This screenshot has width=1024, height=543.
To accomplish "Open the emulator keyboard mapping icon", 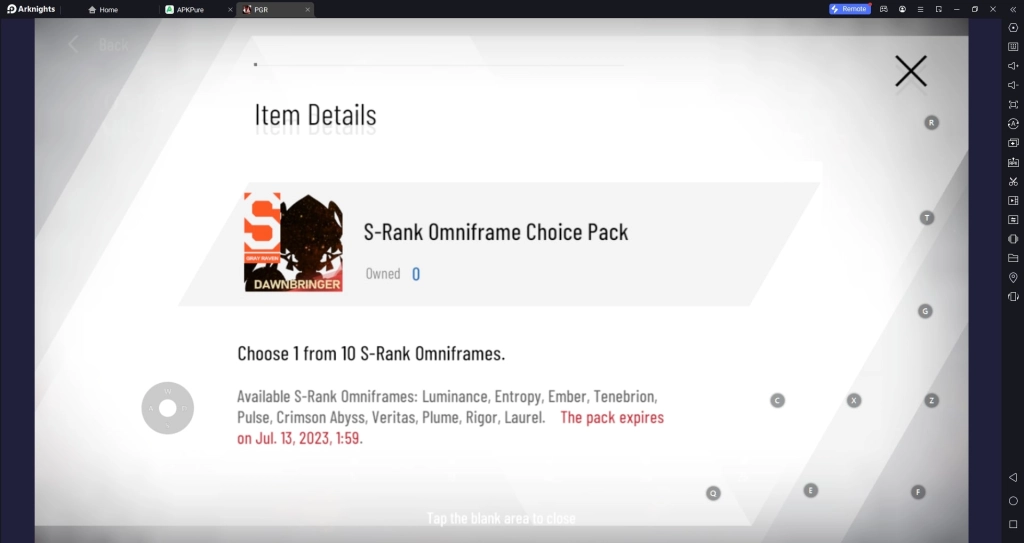I will coord(1013,46).
